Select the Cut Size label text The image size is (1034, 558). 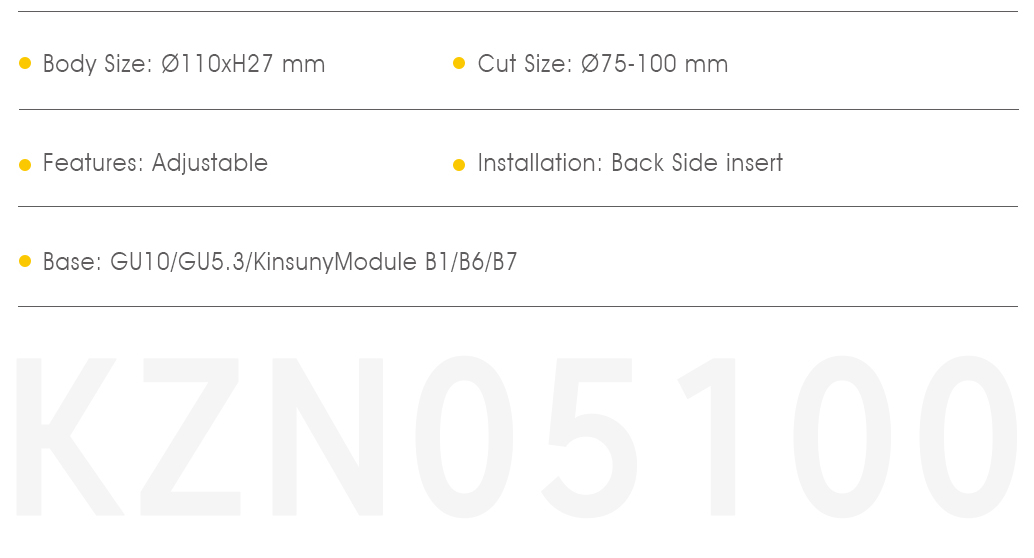(525, 64)
